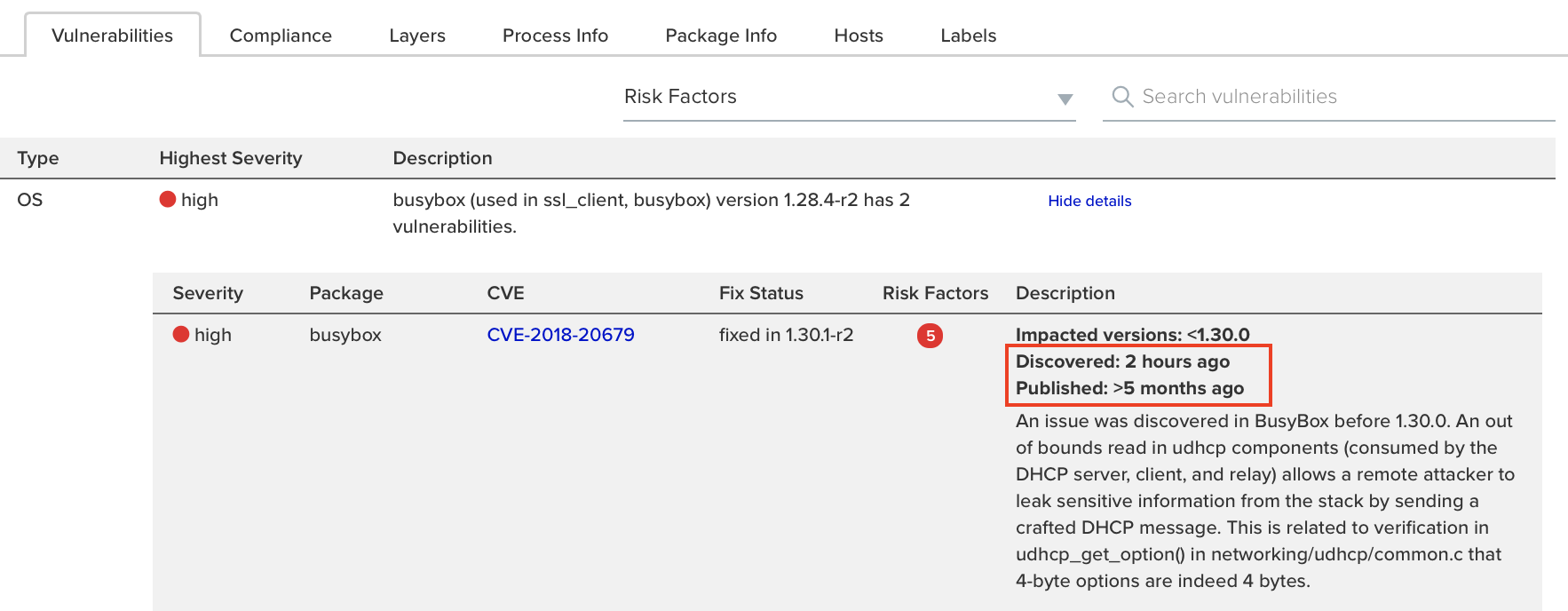Click the red severity dot in busybox row
This screenshot has width=1568, height=611.
(x=181, y=334)
